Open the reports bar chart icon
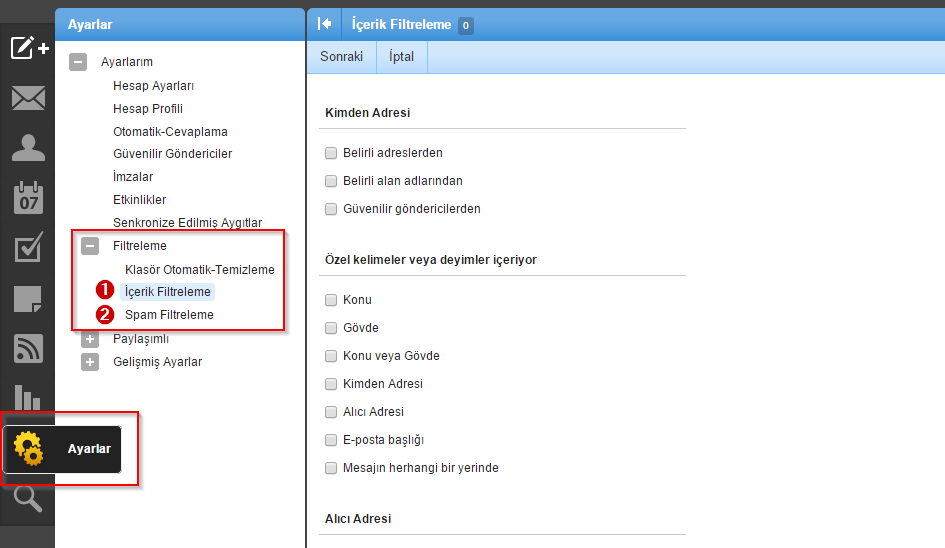The width and height of the screenshot is (945, 548). coord(29,397)
